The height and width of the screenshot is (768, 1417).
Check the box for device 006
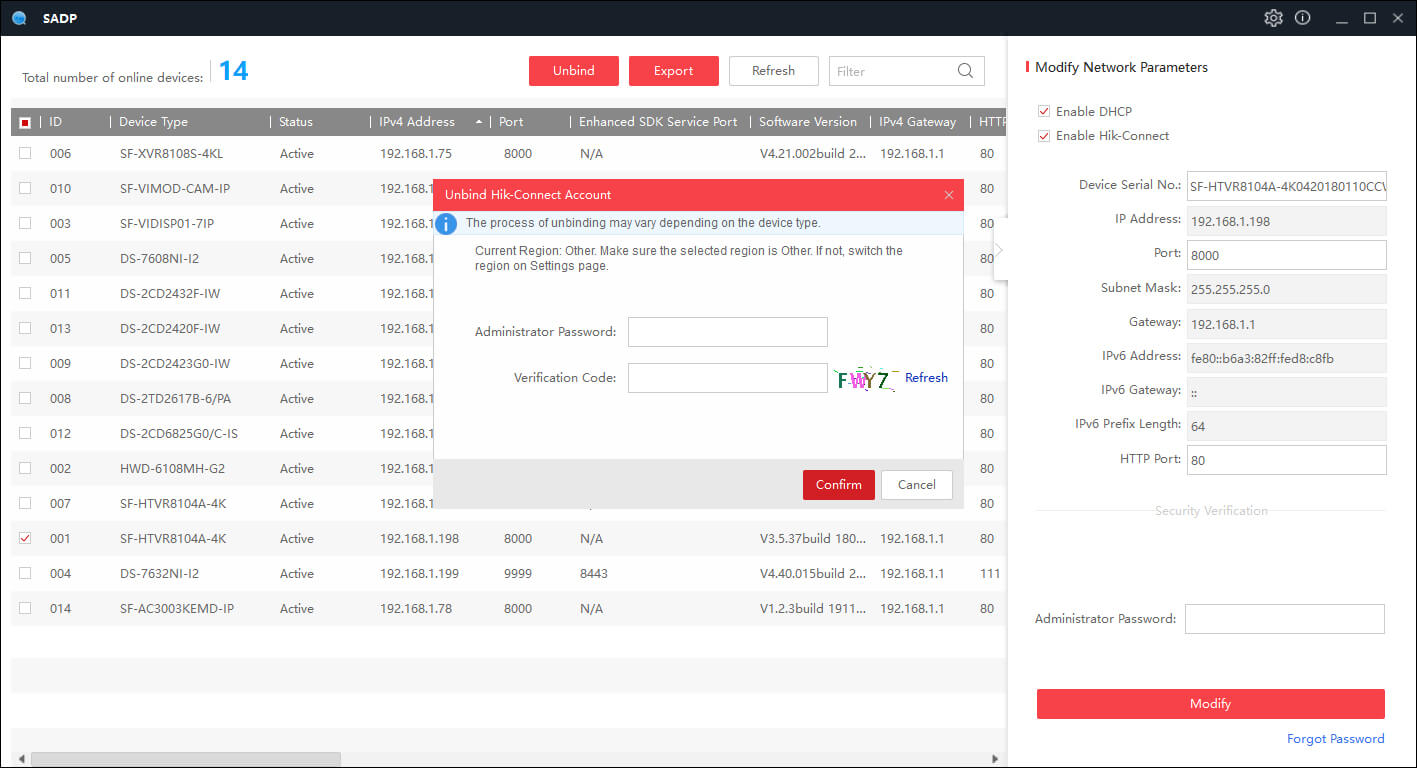point(25,154)
